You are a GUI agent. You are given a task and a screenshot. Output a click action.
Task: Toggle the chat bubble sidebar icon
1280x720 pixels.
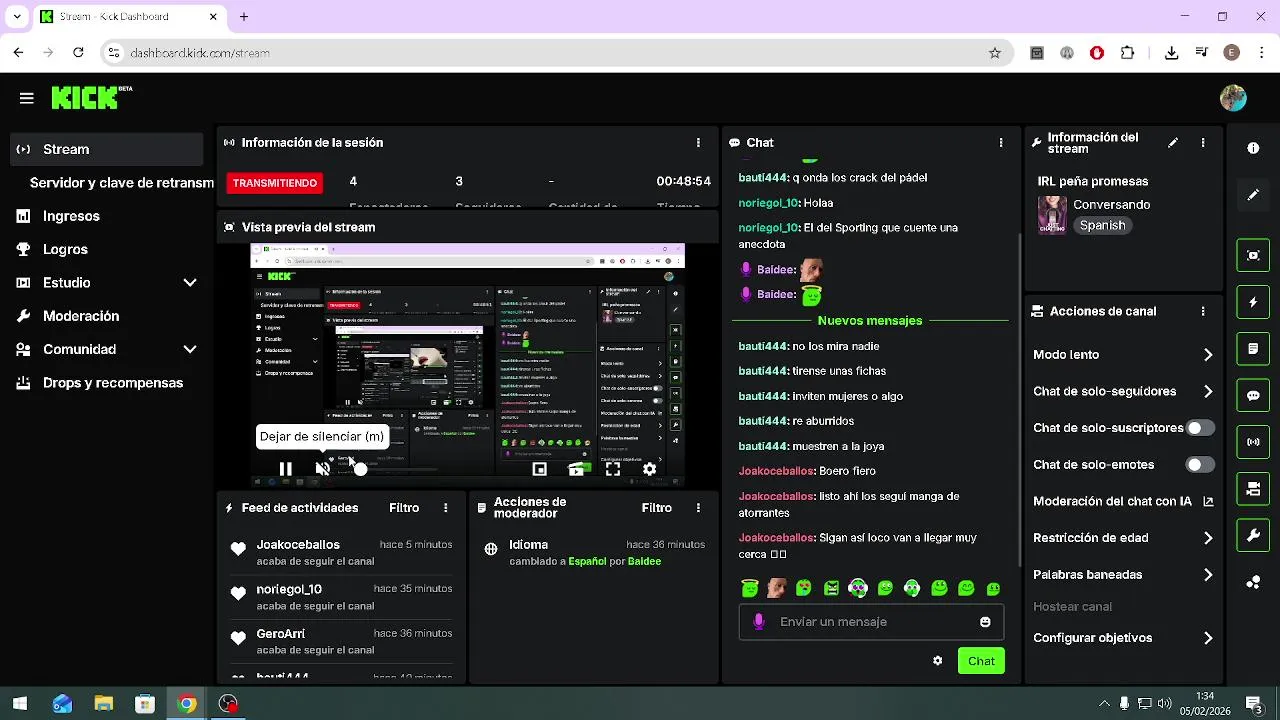[x=1253, y=395]
